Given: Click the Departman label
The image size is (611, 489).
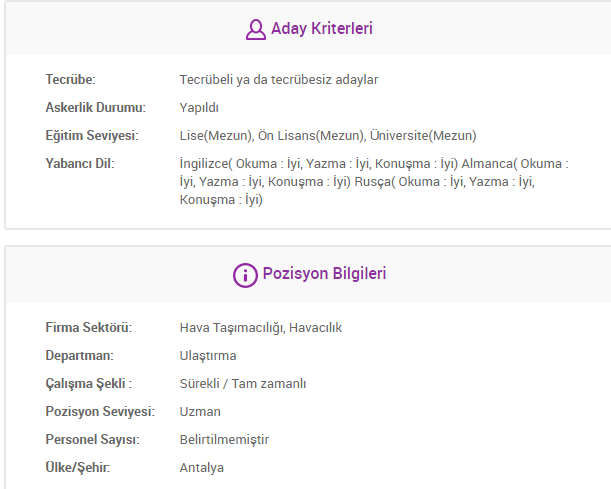Looking at the screenshot, I should pos(80,356).
